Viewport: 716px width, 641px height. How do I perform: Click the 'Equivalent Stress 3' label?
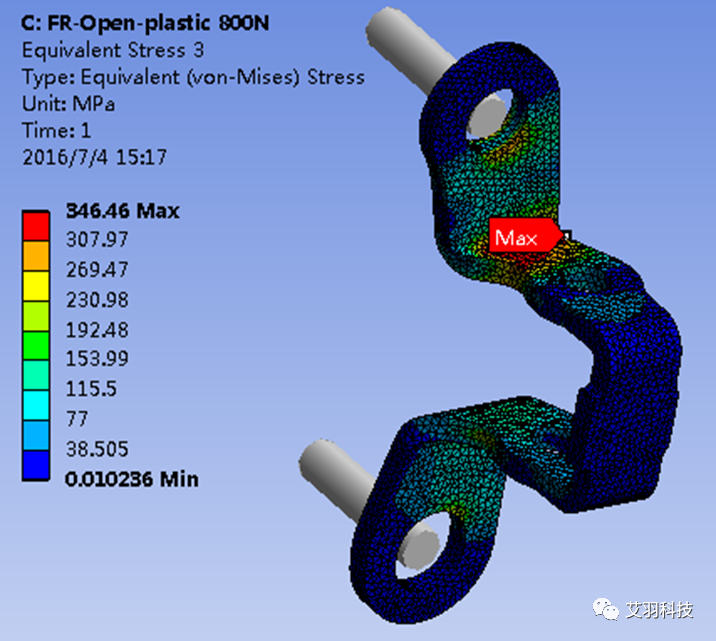(x=113, y=50)
